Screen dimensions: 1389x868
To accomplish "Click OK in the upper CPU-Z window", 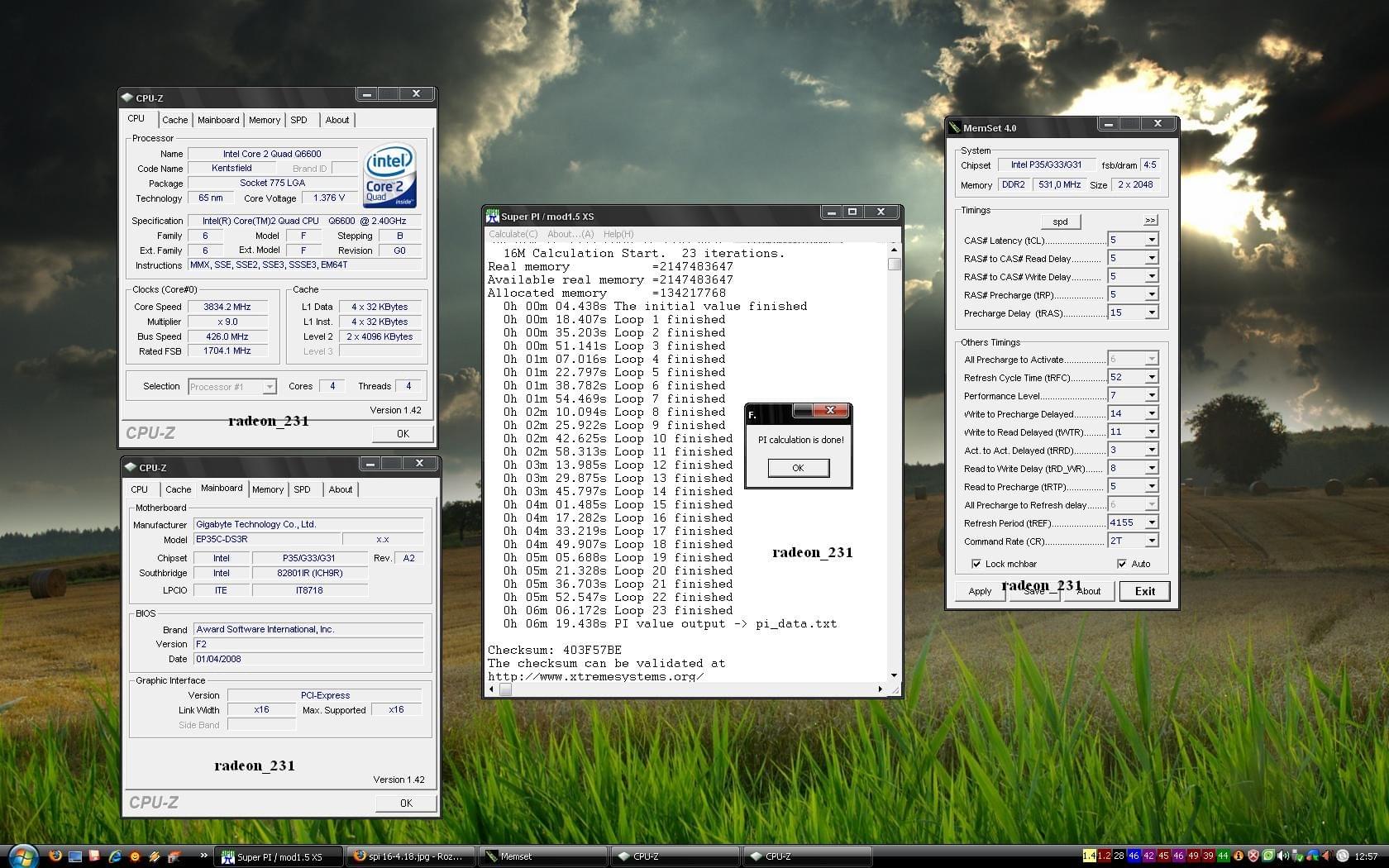I will 403,433.
